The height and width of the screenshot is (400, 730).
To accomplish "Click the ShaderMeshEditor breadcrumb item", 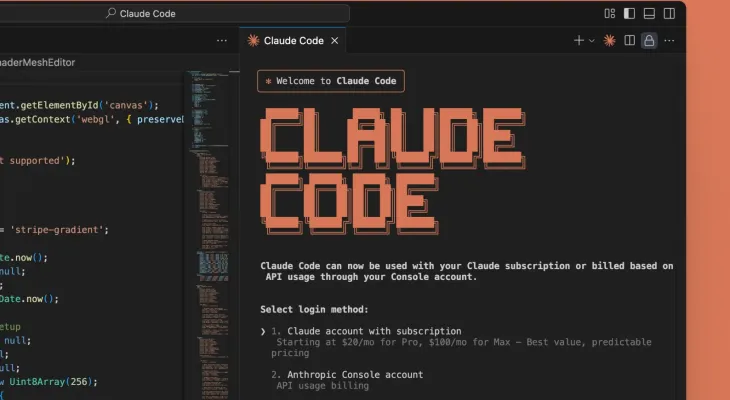I will pos(37,62).
